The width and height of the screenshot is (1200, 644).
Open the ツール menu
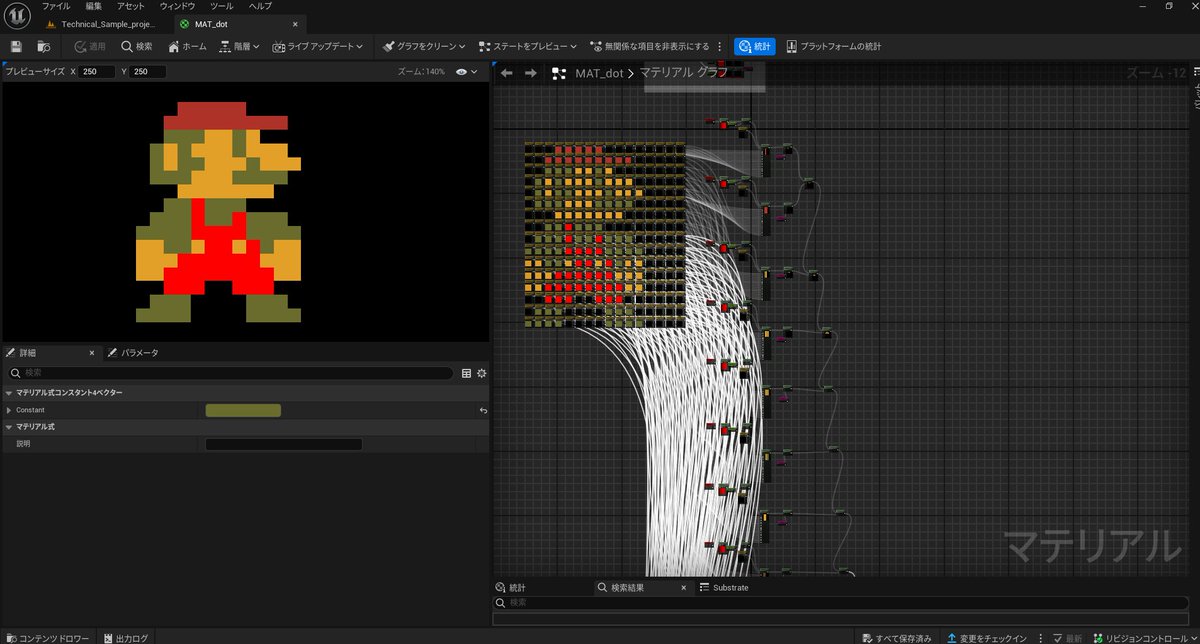pyautogui.click(x=222, y=6)
